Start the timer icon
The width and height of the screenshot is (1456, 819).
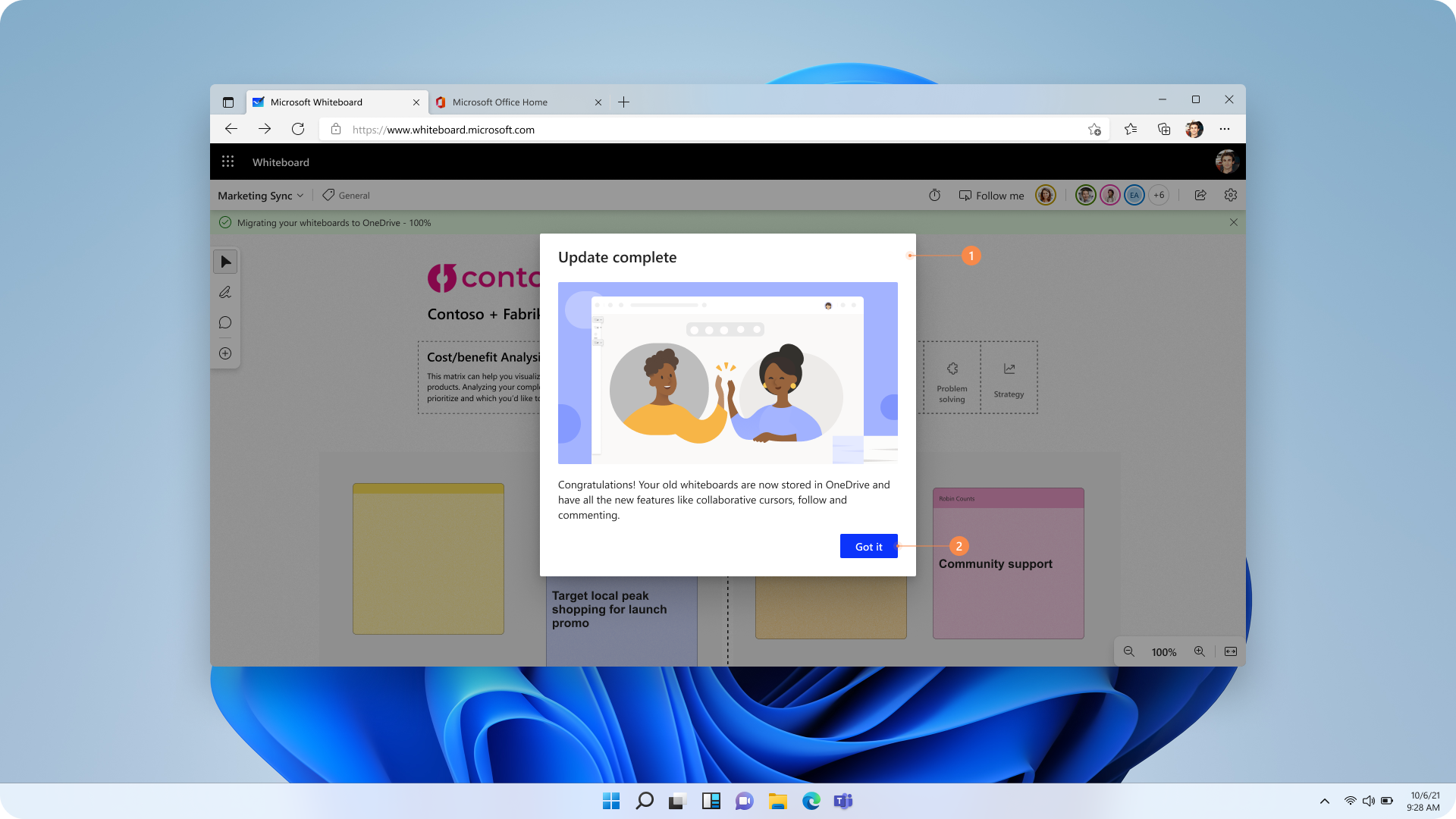point(934,195)
